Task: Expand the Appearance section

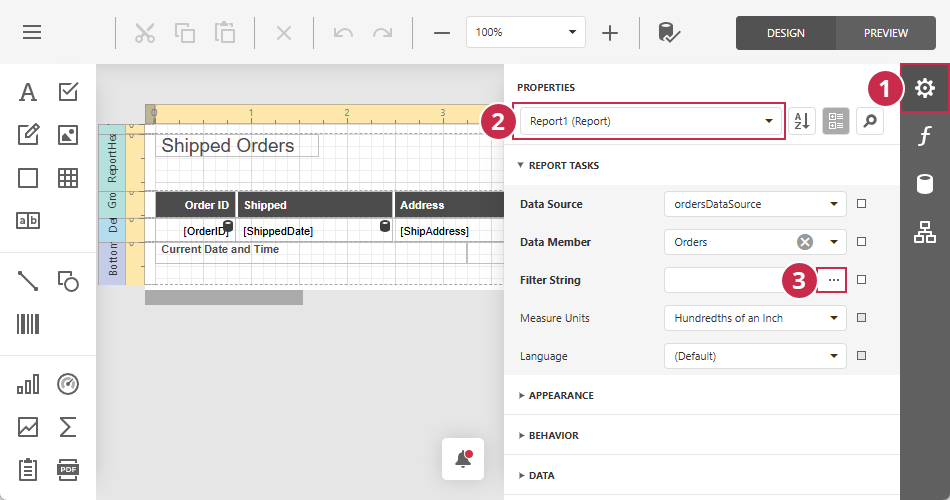Action: point(556,395)
